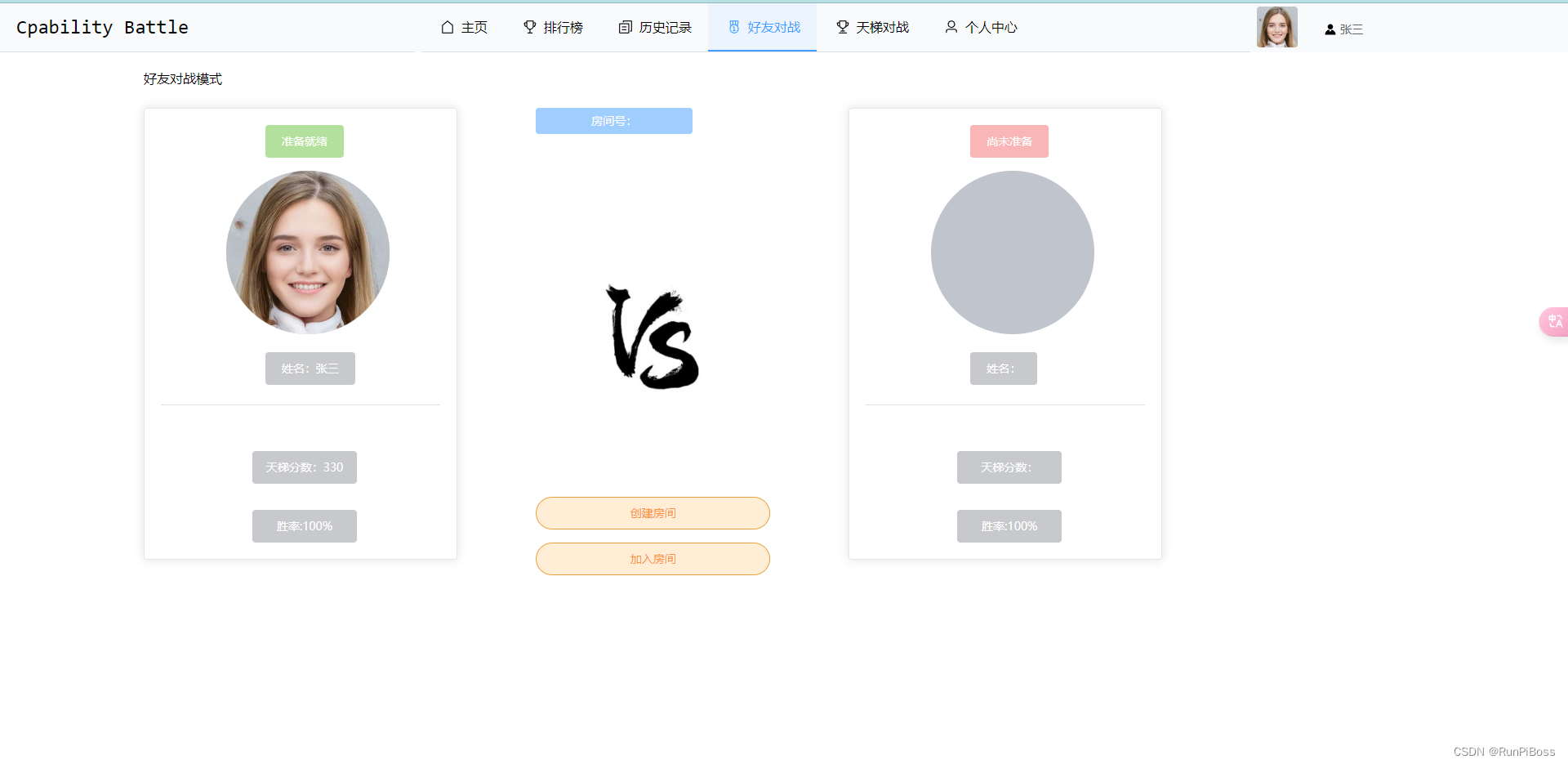Click the user avatar thumbnail in header

1276,27
